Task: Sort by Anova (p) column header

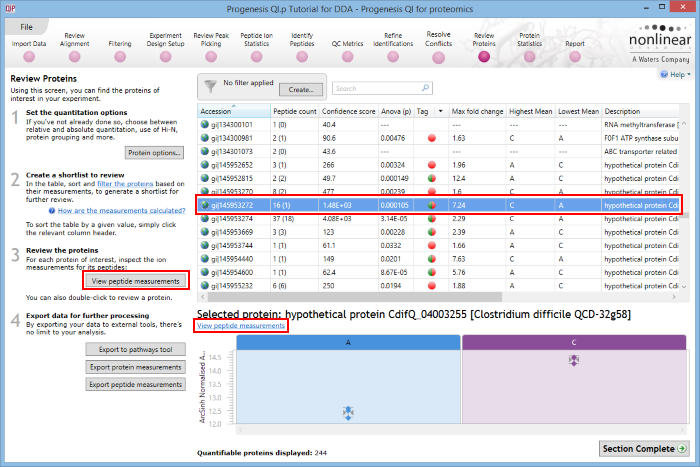Action: pyautogui.click(x=396, y=111)
